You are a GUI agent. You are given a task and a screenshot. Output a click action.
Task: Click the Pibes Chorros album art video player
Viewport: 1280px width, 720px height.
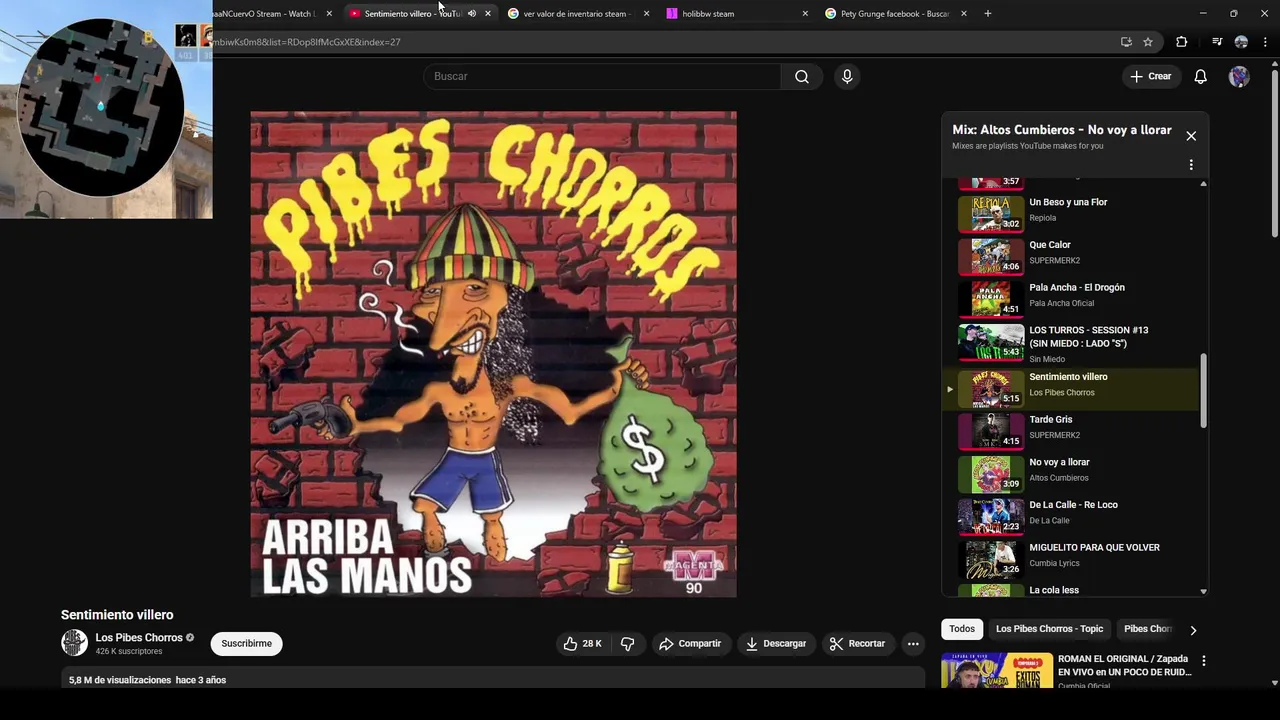pos(493,354)
